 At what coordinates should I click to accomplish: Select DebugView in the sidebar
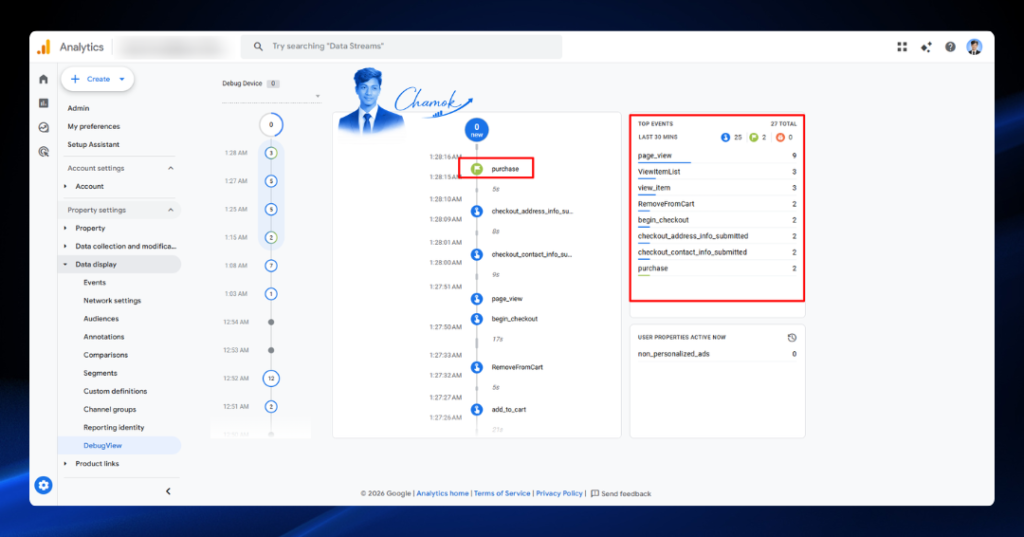point(103,446)
